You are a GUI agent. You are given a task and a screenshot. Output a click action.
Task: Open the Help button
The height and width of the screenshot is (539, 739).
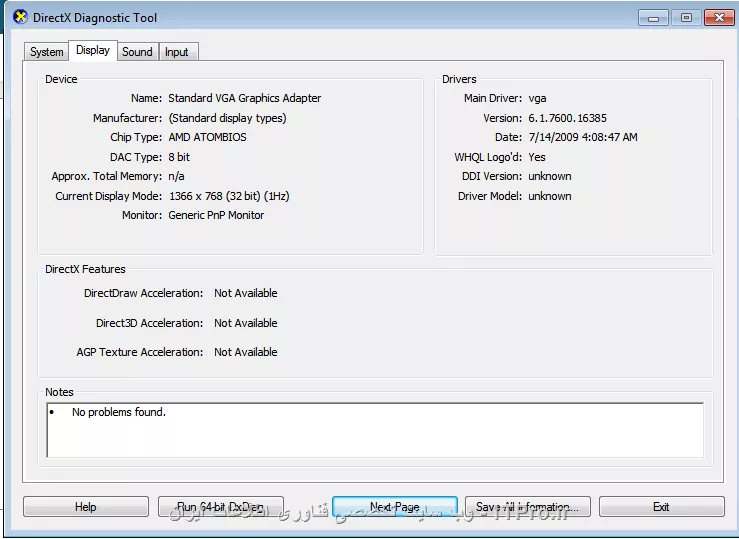[86, 507]
